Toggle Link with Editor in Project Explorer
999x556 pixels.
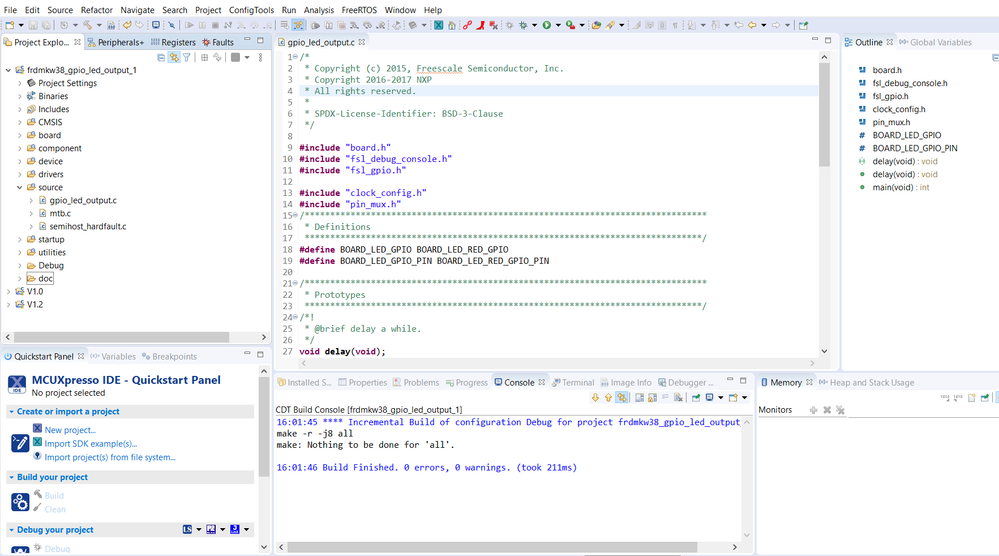[173, 57]
